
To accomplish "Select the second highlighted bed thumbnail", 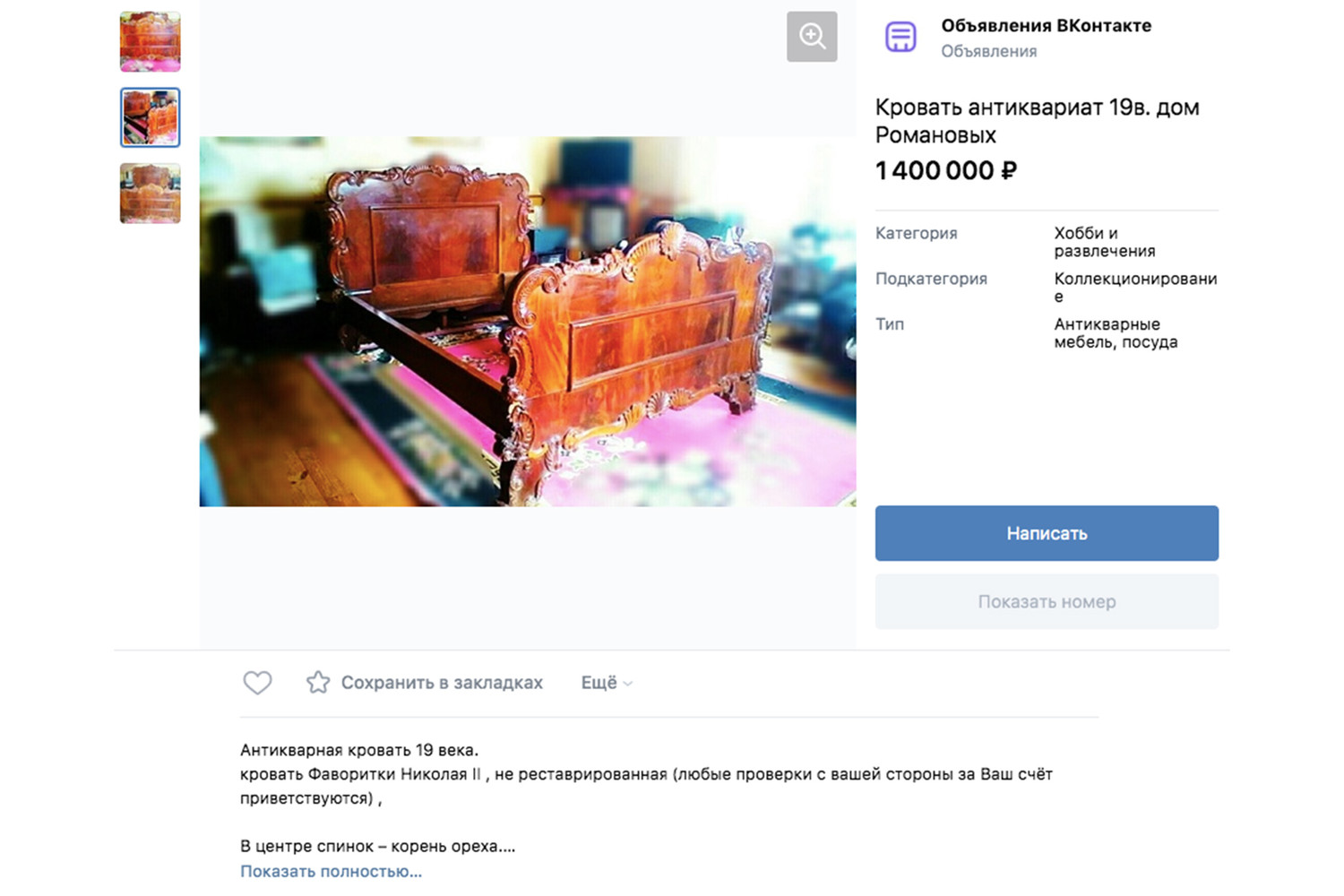I will pyautogui.click(x=151, y=117).
